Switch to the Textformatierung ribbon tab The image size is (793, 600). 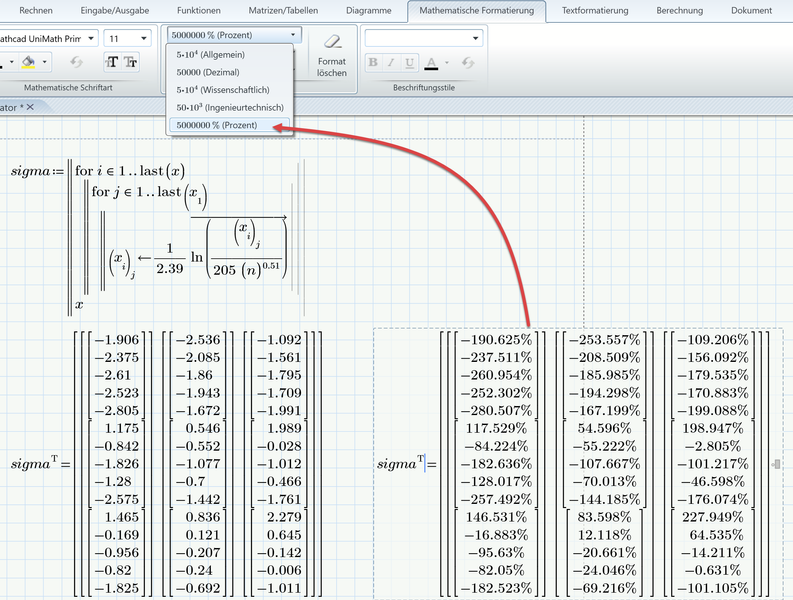tap(595, 10)
